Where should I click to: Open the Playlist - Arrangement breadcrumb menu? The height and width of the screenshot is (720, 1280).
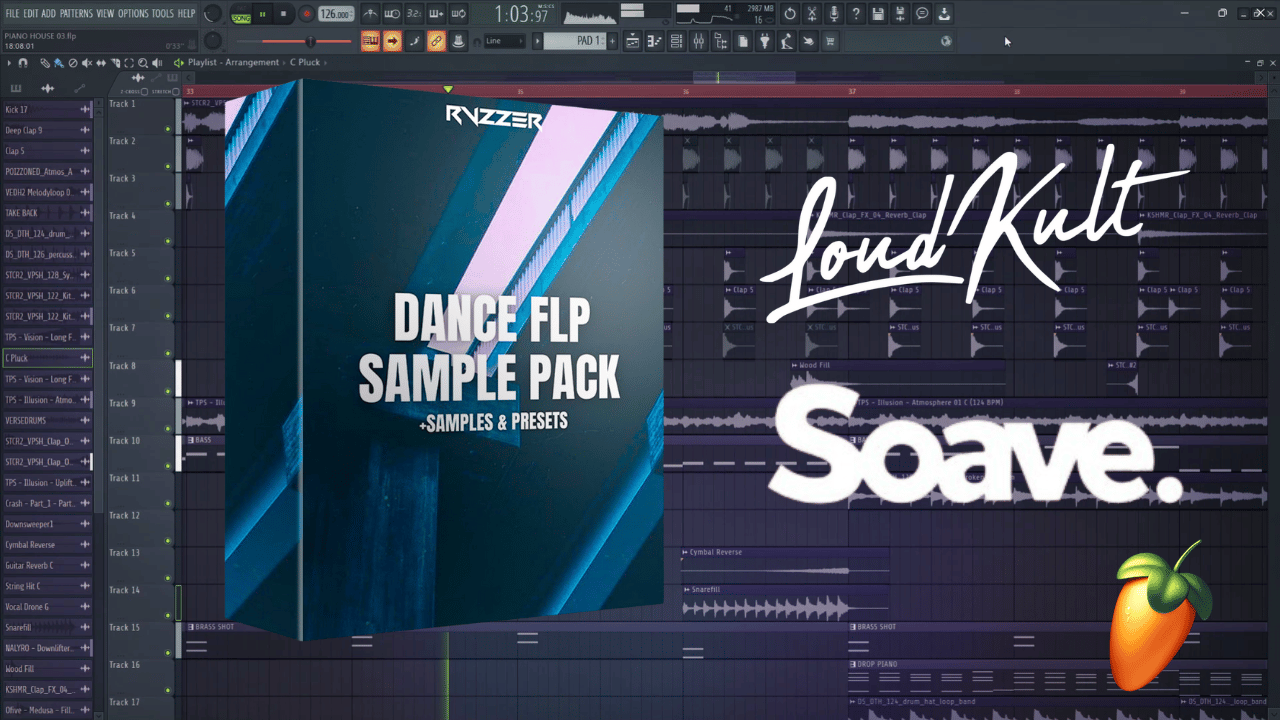tap(233, 62)
